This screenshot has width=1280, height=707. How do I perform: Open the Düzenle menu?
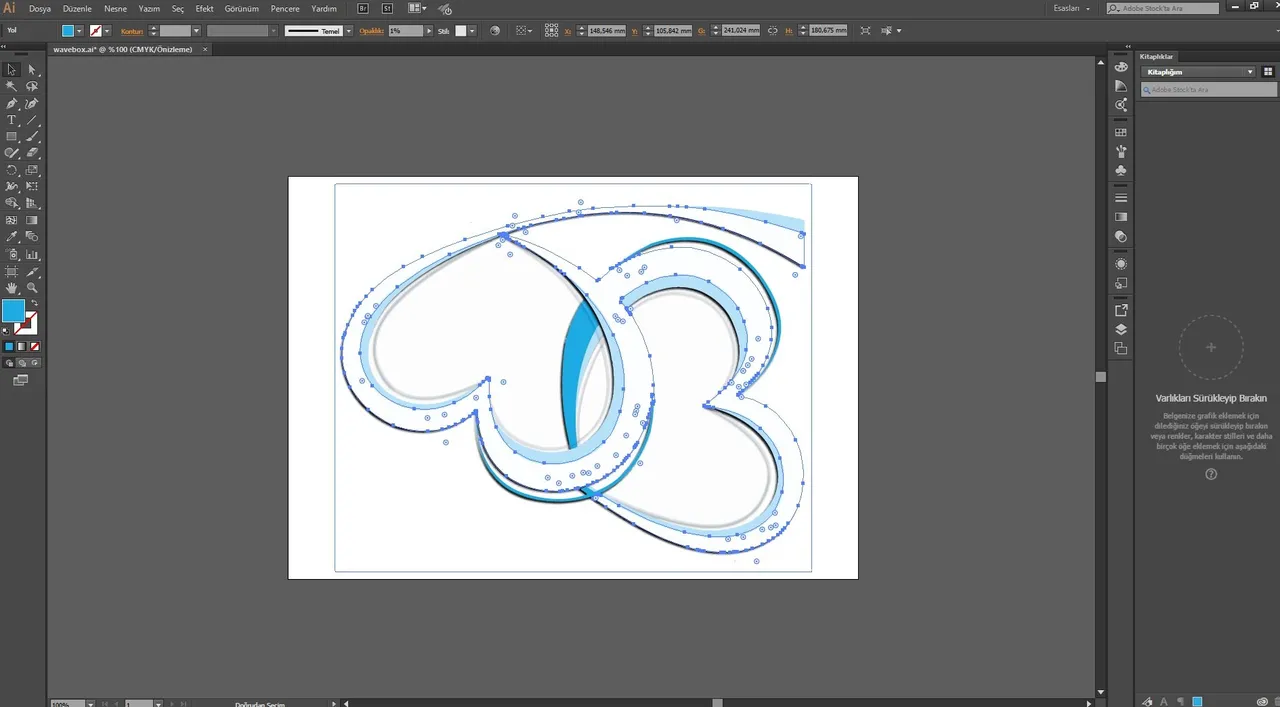(77, 8)
